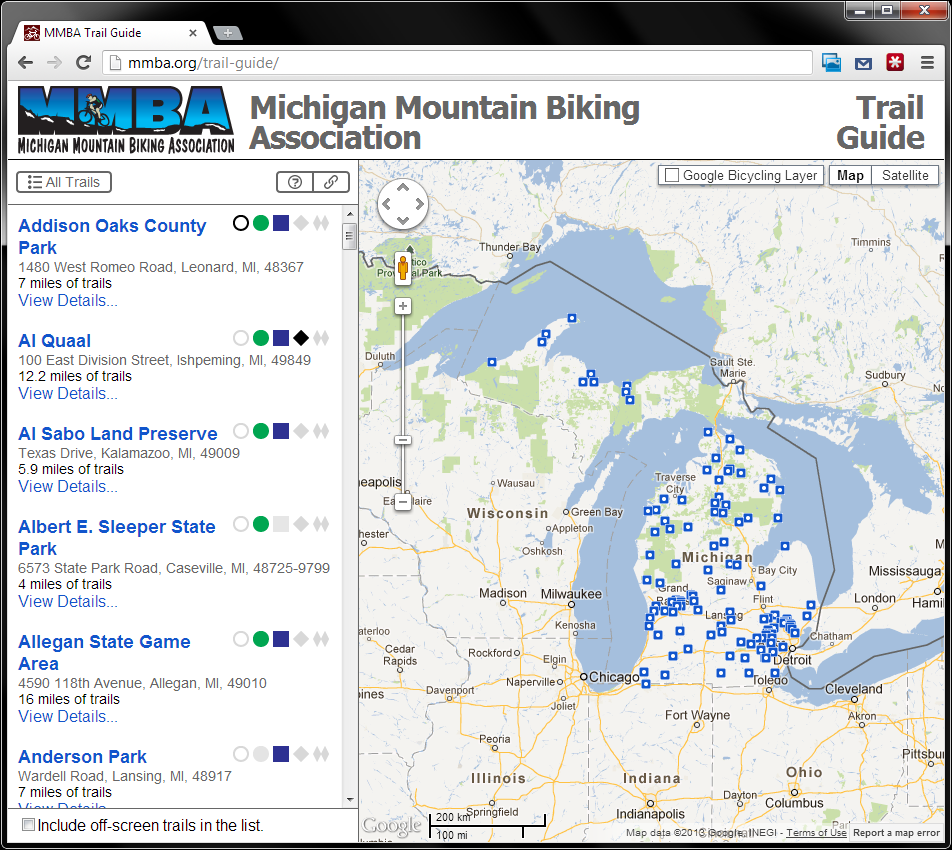Zoom in with map plus button
Image resolution: width=952 pixels, height=850 pixels.
tap(403, 306)
